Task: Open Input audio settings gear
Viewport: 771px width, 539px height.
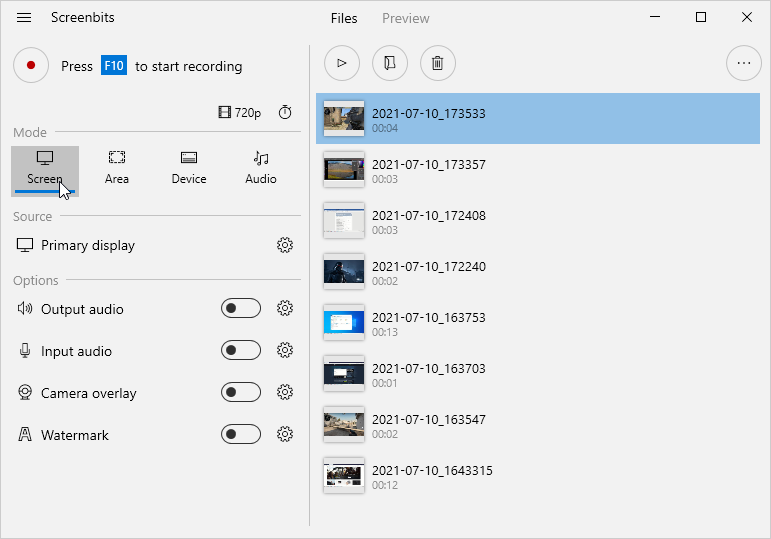Action: pyautogui.click(x=285, y=350)
